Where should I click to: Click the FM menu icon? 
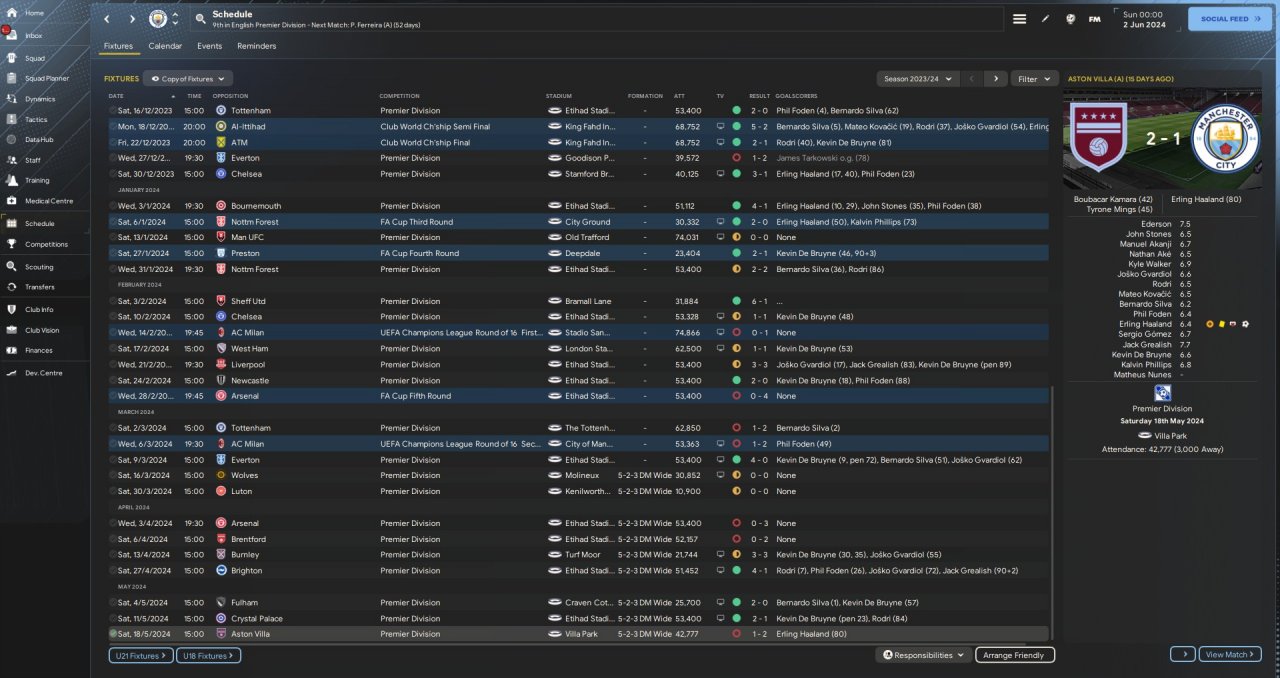1094,19
